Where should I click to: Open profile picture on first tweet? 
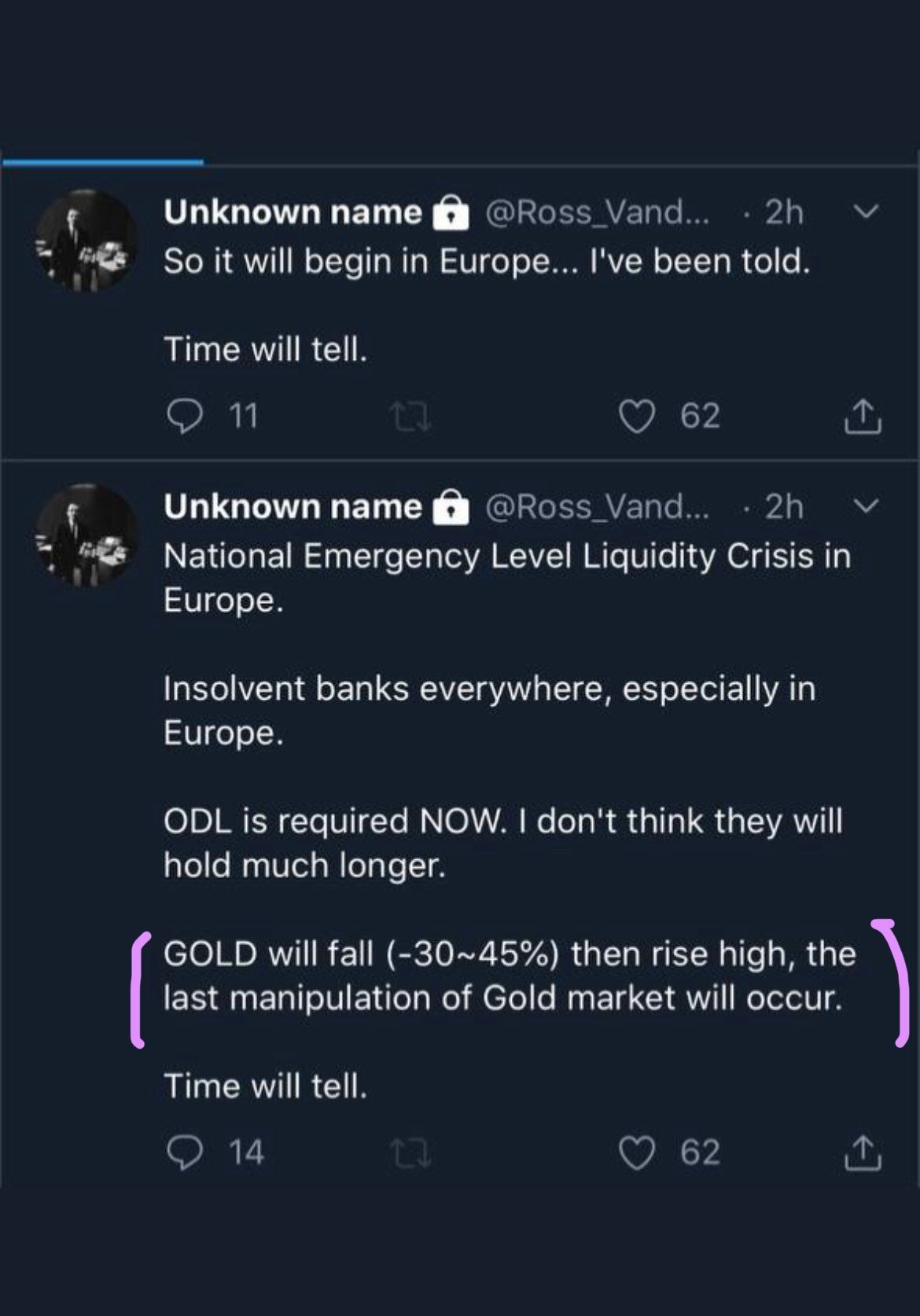(86, 241)
